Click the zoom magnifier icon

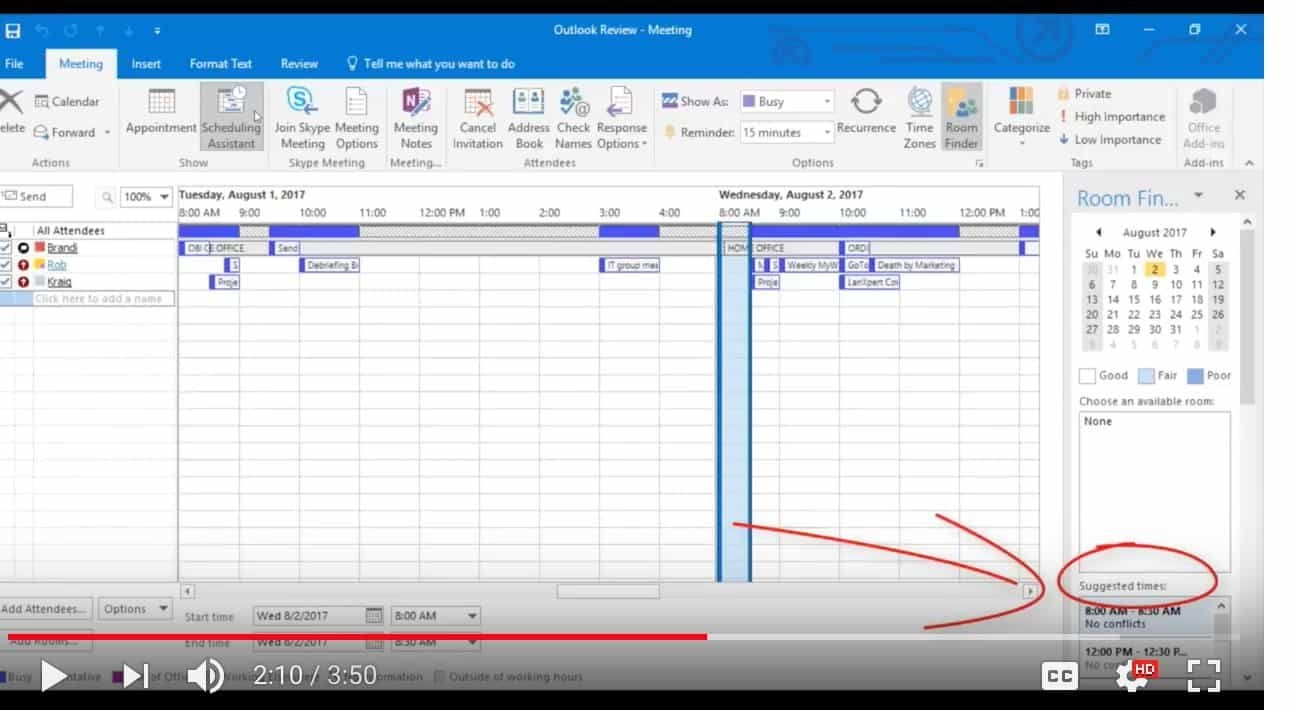coord(107,197)
